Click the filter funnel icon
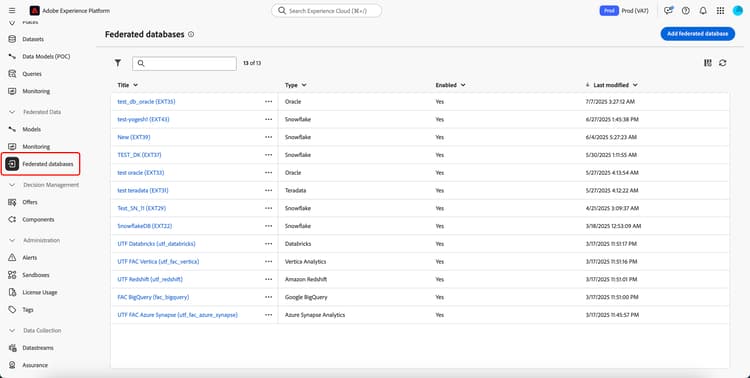The image size is (750, 378). tap(118, 63)
